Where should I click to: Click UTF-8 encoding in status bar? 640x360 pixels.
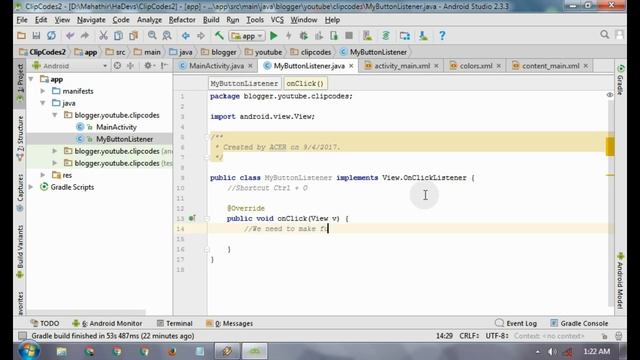(497, 336)
